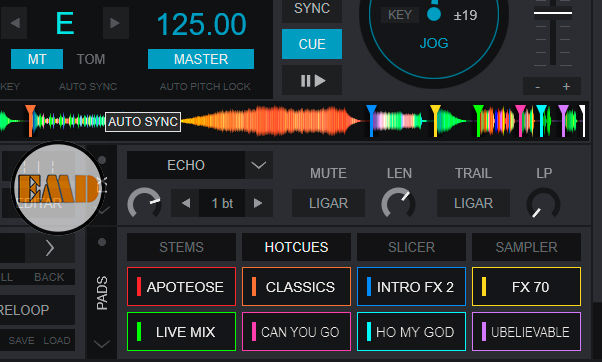This screenshot has width=602, height=362.
Task: Click the green cue marker on waveform
Action: [478, 121]
